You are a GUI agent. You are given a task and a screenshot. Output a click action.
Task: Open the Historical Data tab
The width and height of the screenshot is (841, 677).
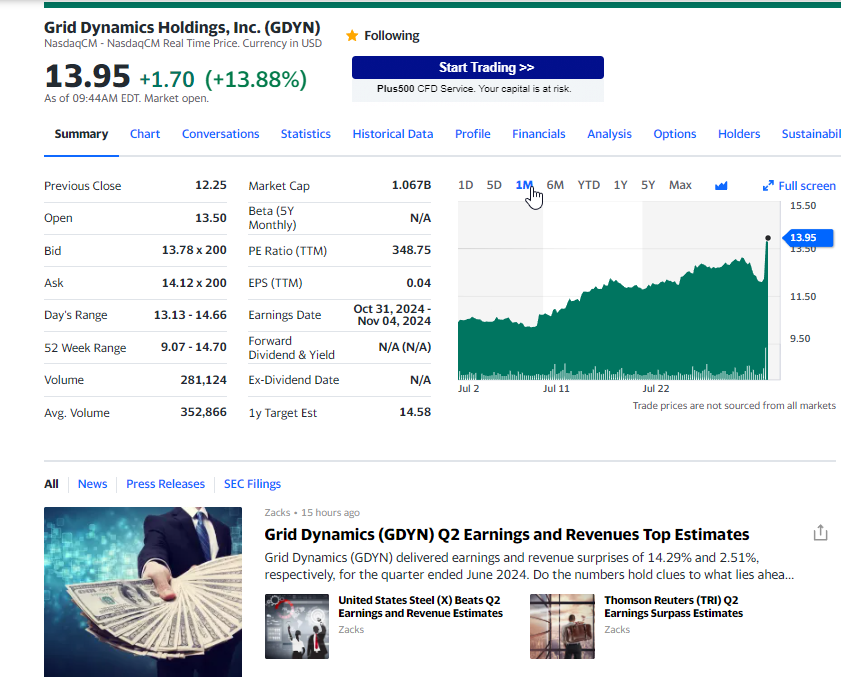393,134
